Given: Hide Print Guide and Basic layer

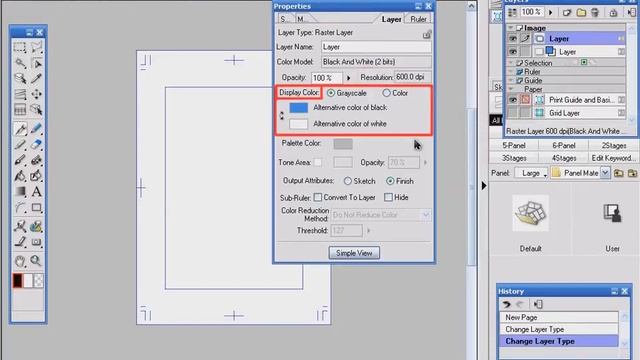Looking at the screenshot, I should tap(512, 100).
